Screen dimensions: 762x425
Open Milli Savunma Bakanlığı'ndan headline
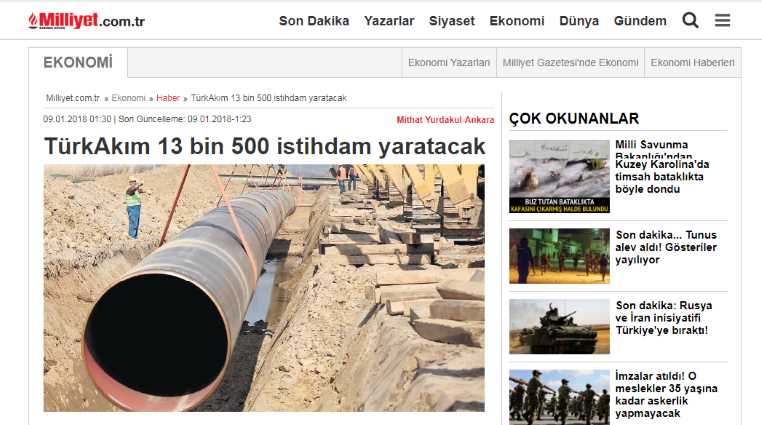coord(653,150)
